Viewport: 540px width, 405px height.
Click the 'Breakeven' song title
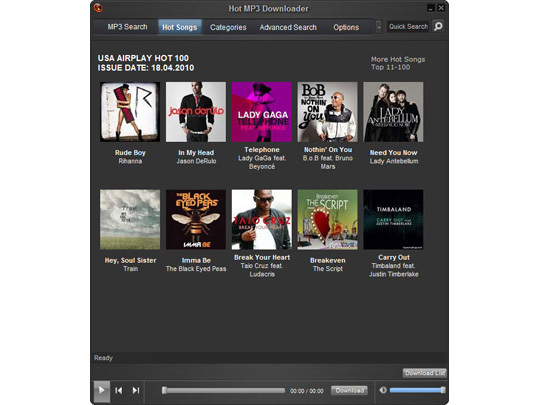[x=328, y=260]
